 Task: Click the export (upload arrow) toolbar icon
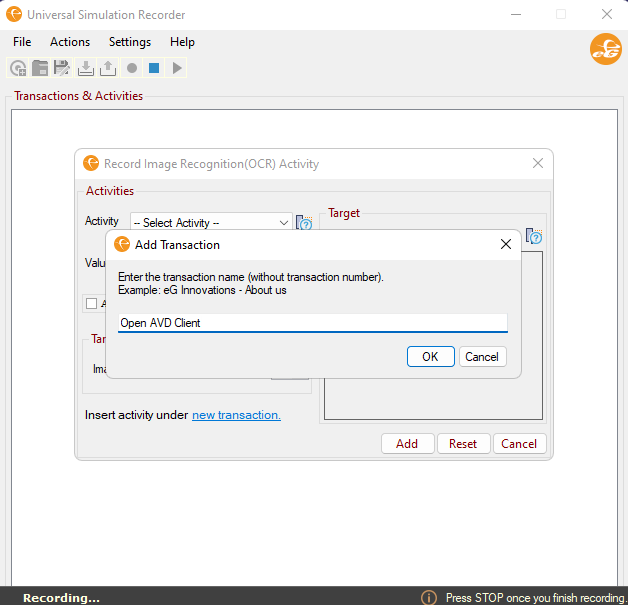(x=108, y=68)
